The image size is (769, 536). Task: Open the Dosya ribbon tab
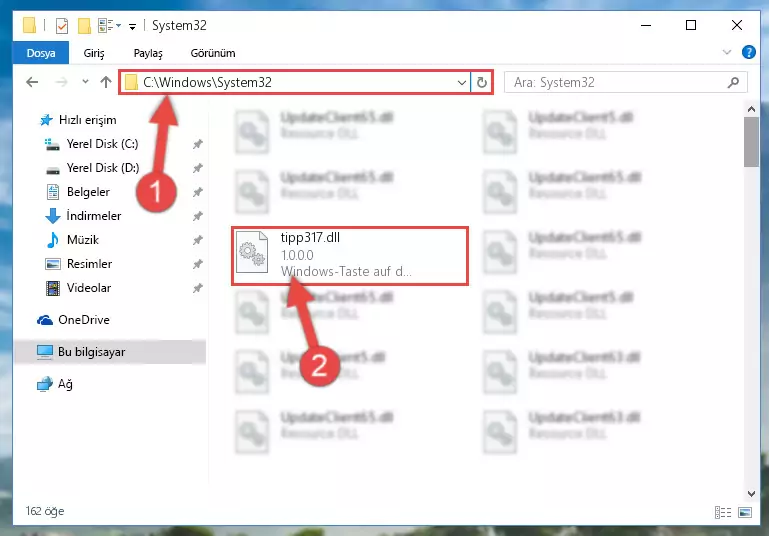(x=41, y=53)
